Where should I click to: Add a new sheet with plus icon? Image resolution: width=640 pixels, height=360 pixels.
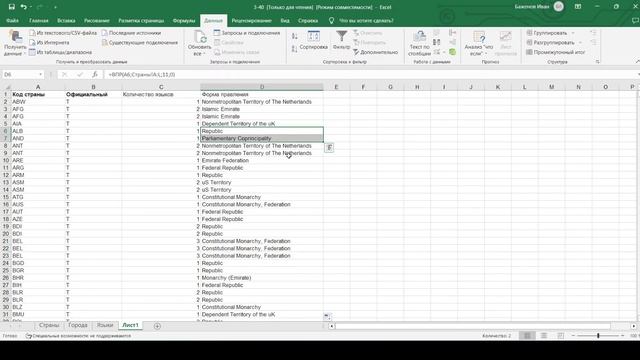[x=157, y=326]
